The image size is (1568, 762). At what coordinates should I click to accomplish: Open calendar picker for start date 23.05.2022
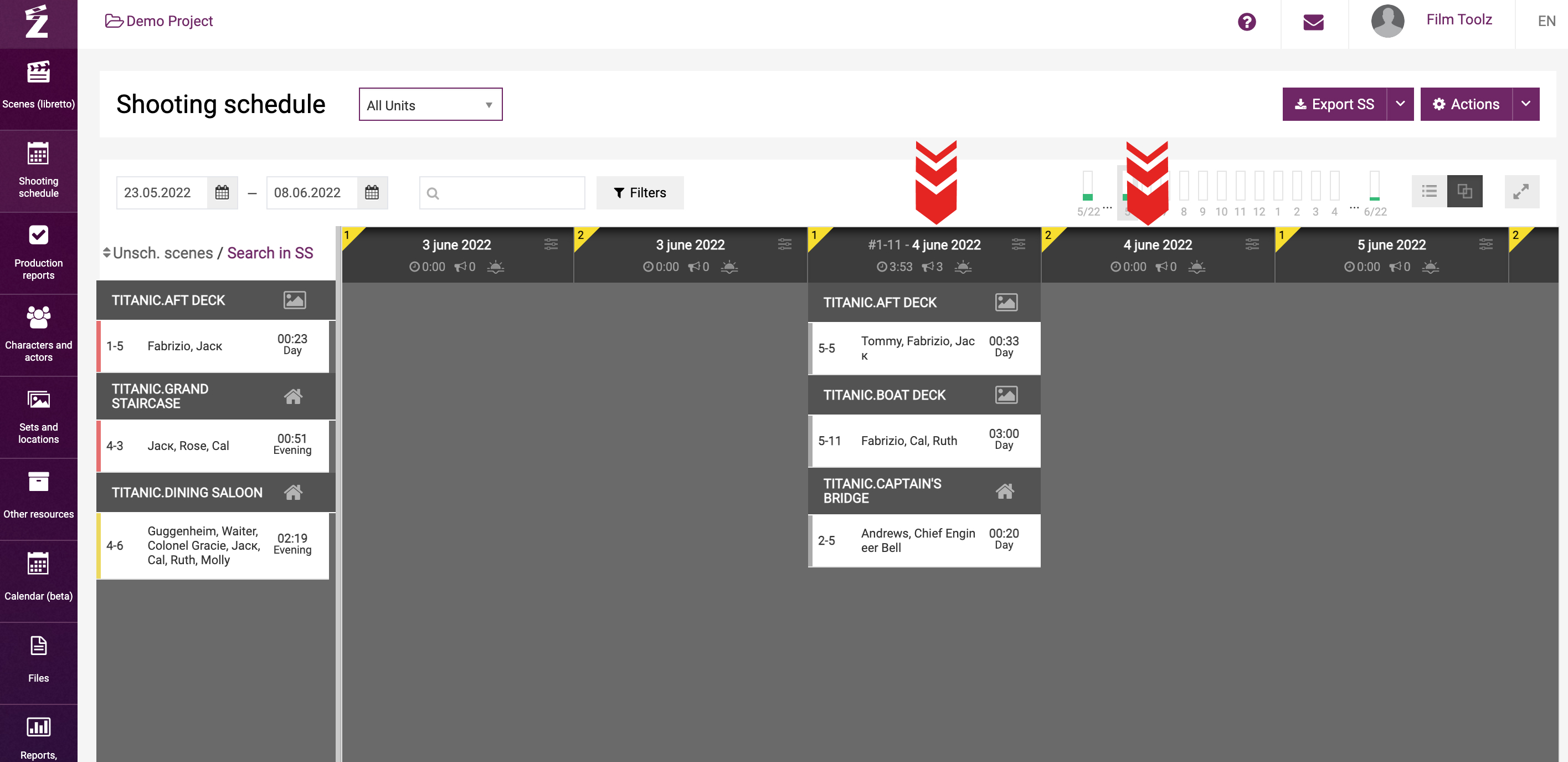point(222,192)
